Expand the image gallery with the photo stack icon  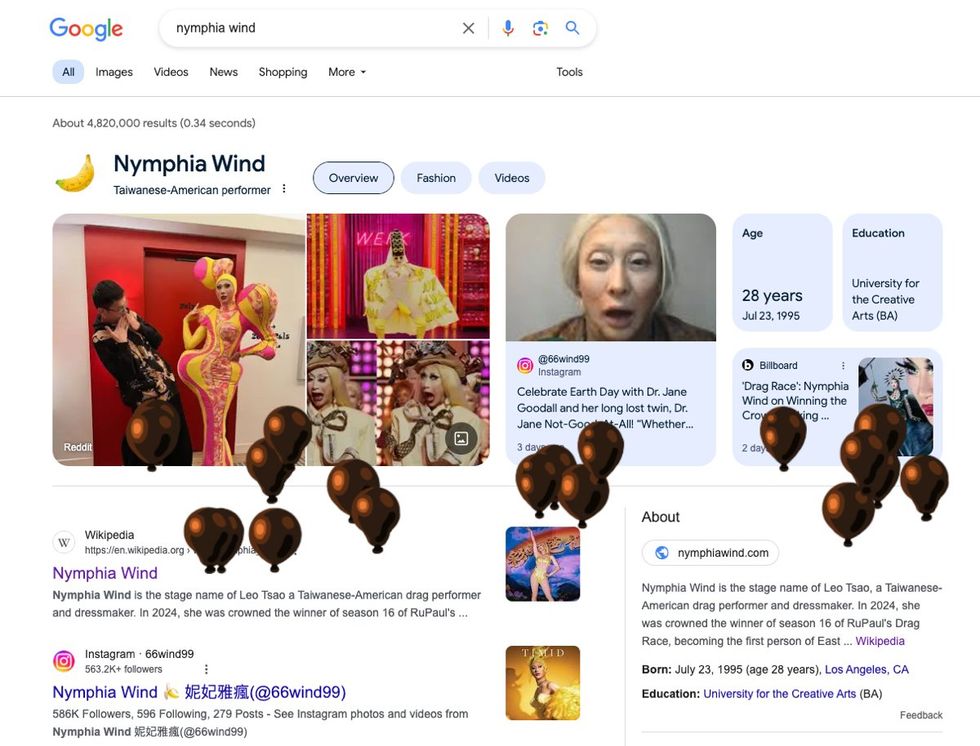[460, 437]
